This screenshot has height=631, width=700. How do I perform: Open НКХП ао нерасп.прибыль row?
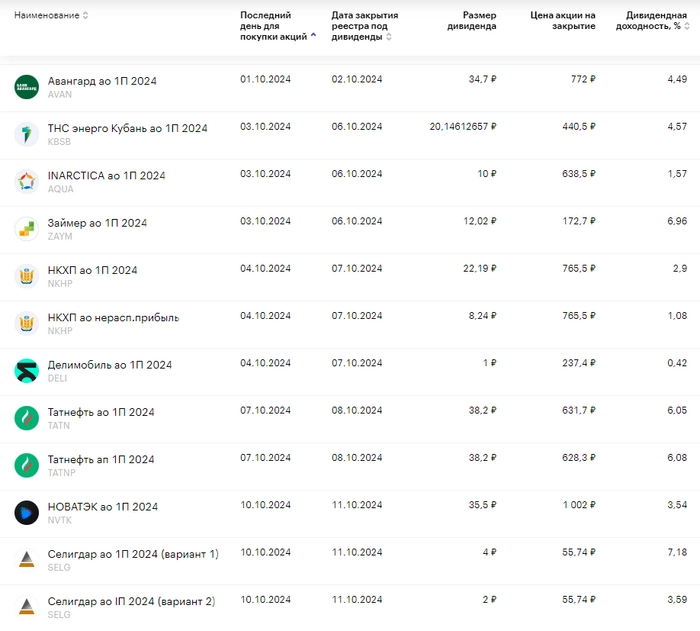[x=113, y=318]
